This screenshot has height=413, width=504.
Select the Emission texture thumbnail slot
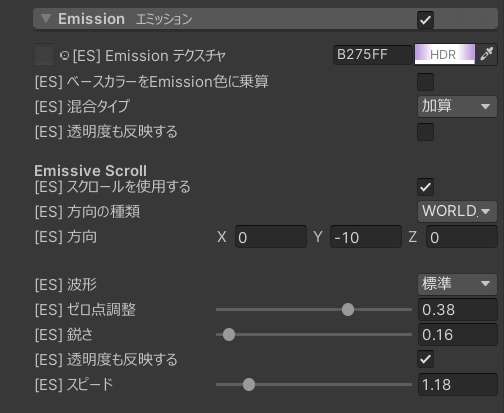44,54
